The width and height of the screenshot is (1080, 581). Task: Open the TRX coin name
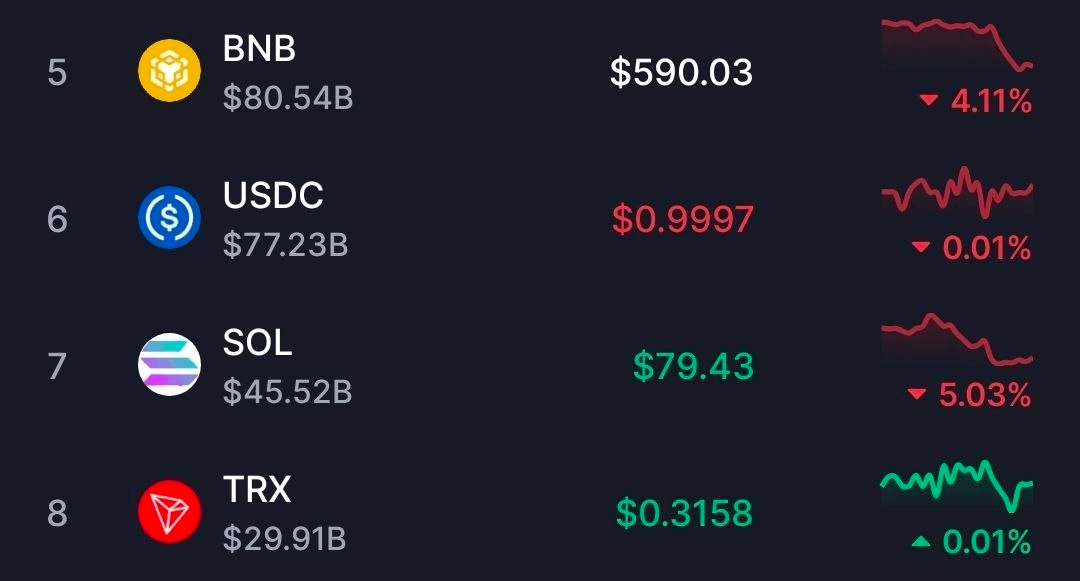coord(257,490)
